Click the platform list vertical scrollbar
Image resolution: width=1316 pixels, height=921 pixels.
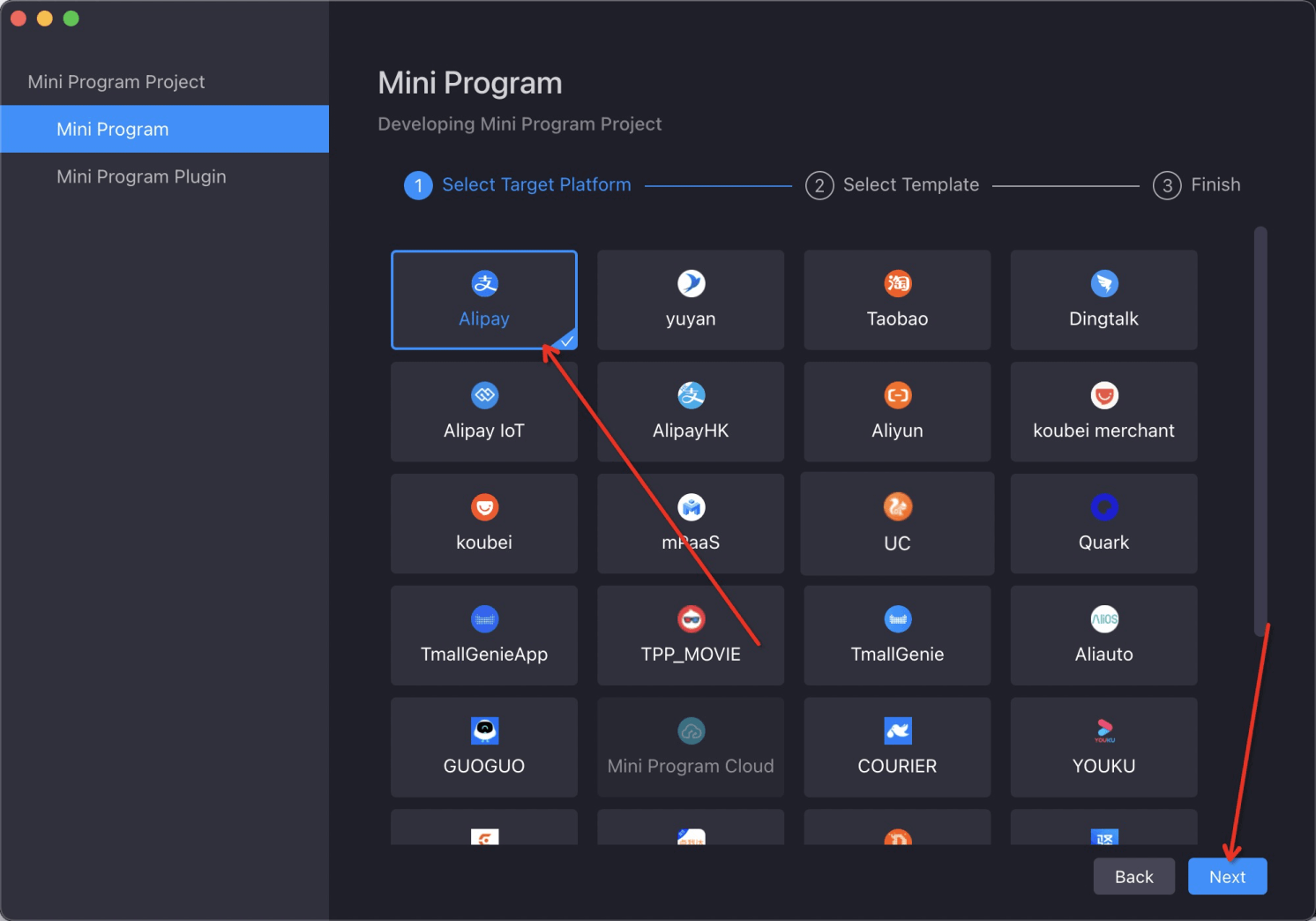(1260, 431)
